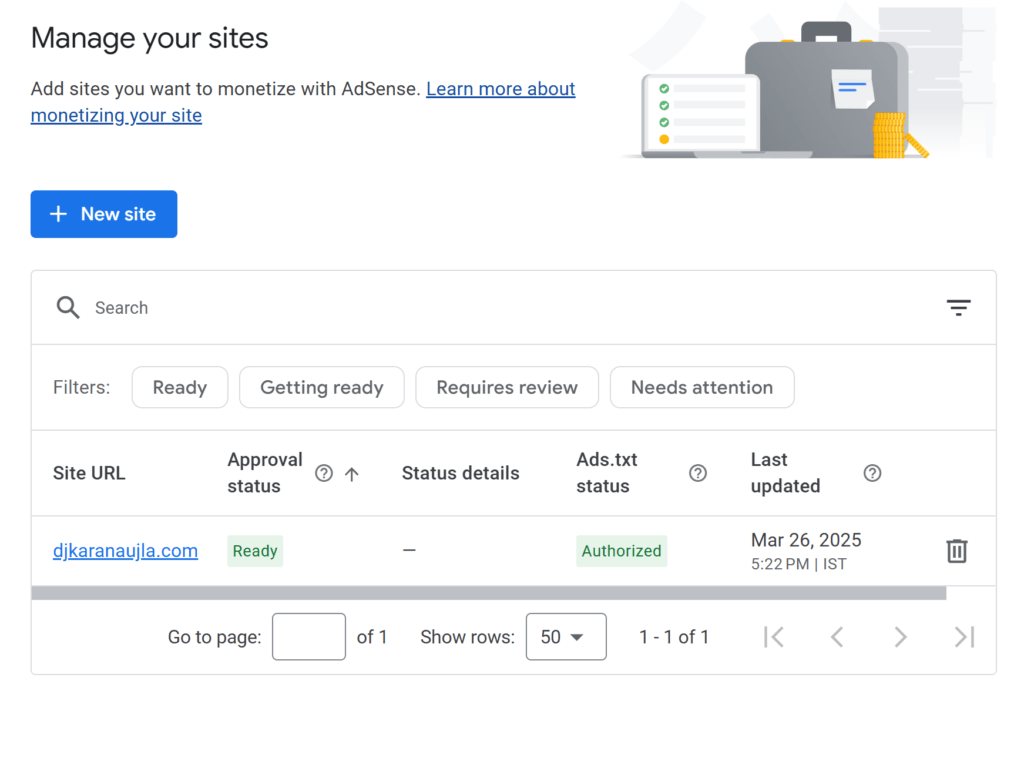Image resolution: width=1024 pixels, height=768 pixels.
Task: Click the Authorized ads.txt badge
Action: click(x=621, y=551)
